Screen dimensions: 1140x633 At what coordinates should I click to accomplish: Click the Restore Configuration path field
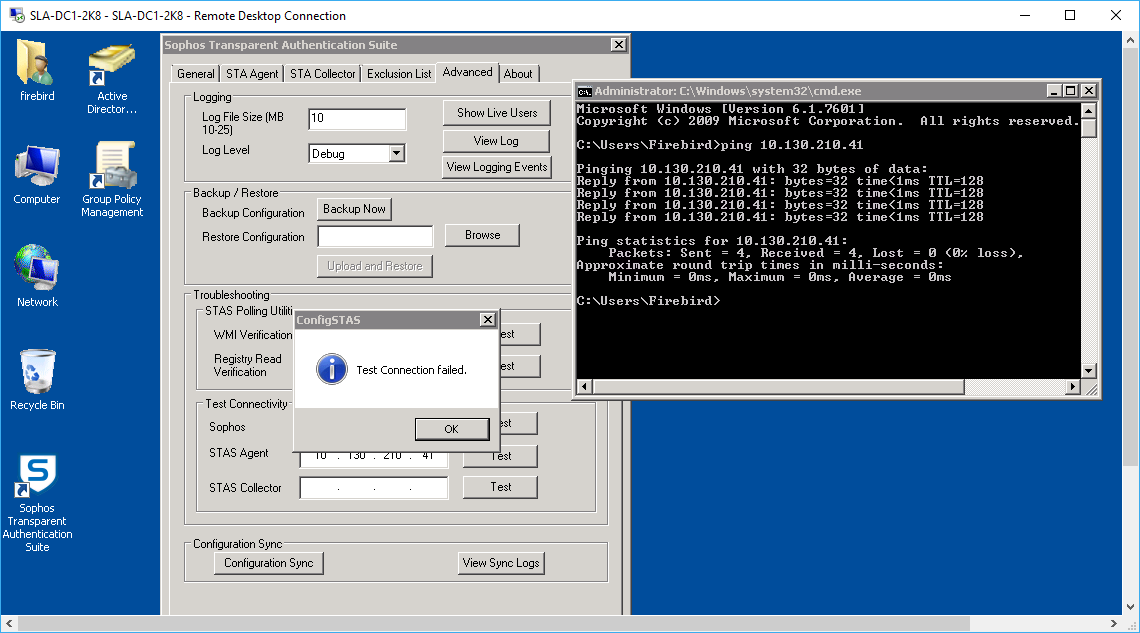pyautogui.click(x=375, y=236)
